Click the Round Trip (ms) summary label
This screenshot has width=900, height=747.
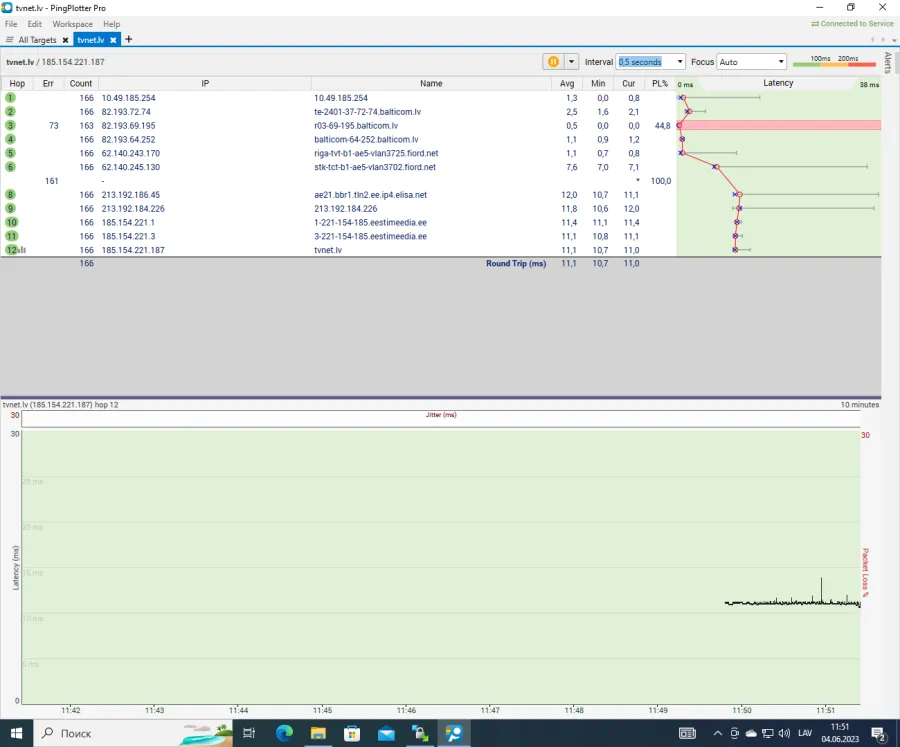pyautogui.click(x=516, y=264)
